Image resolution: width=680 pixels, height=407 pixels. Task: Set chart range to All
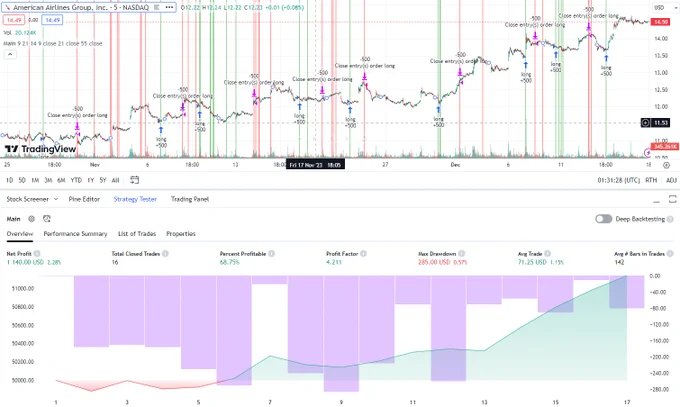click(115, 180)
